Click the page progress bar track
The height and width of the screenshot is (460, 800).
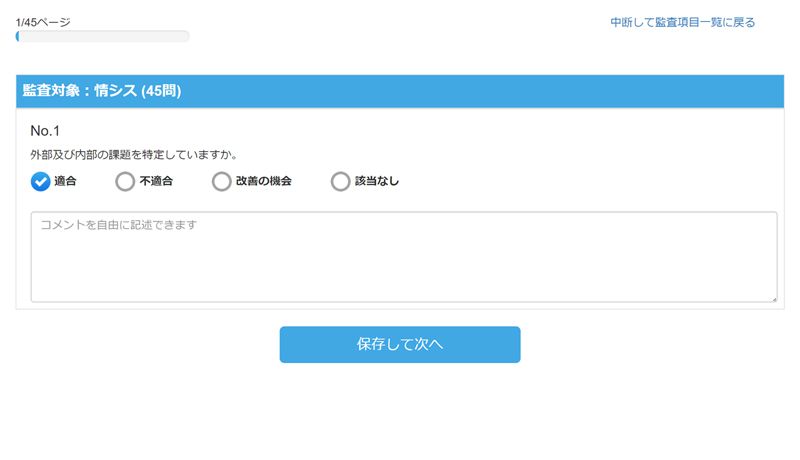click(x=103, y=36)
